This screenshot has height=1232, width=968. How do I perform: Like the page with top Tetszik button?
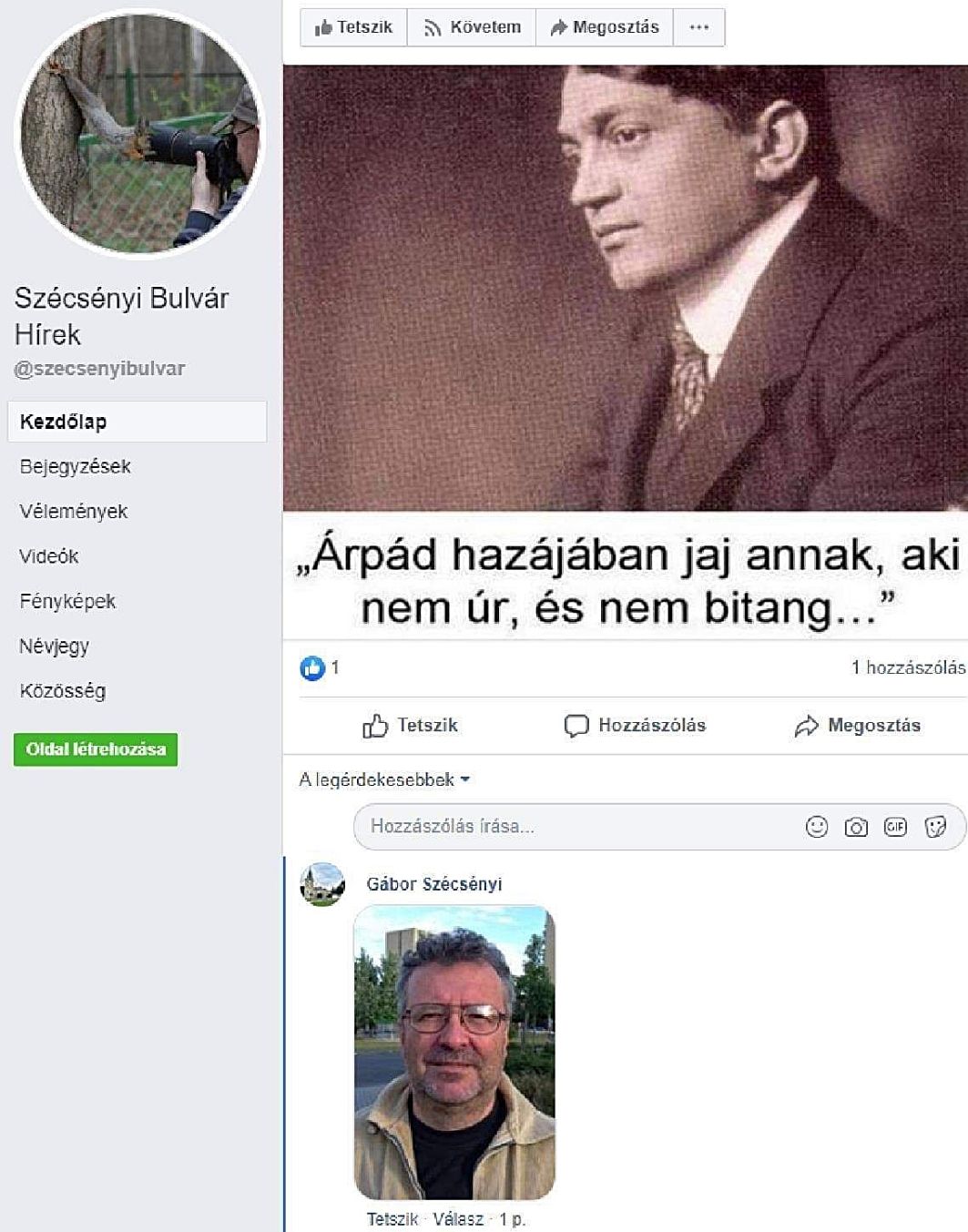353,27
